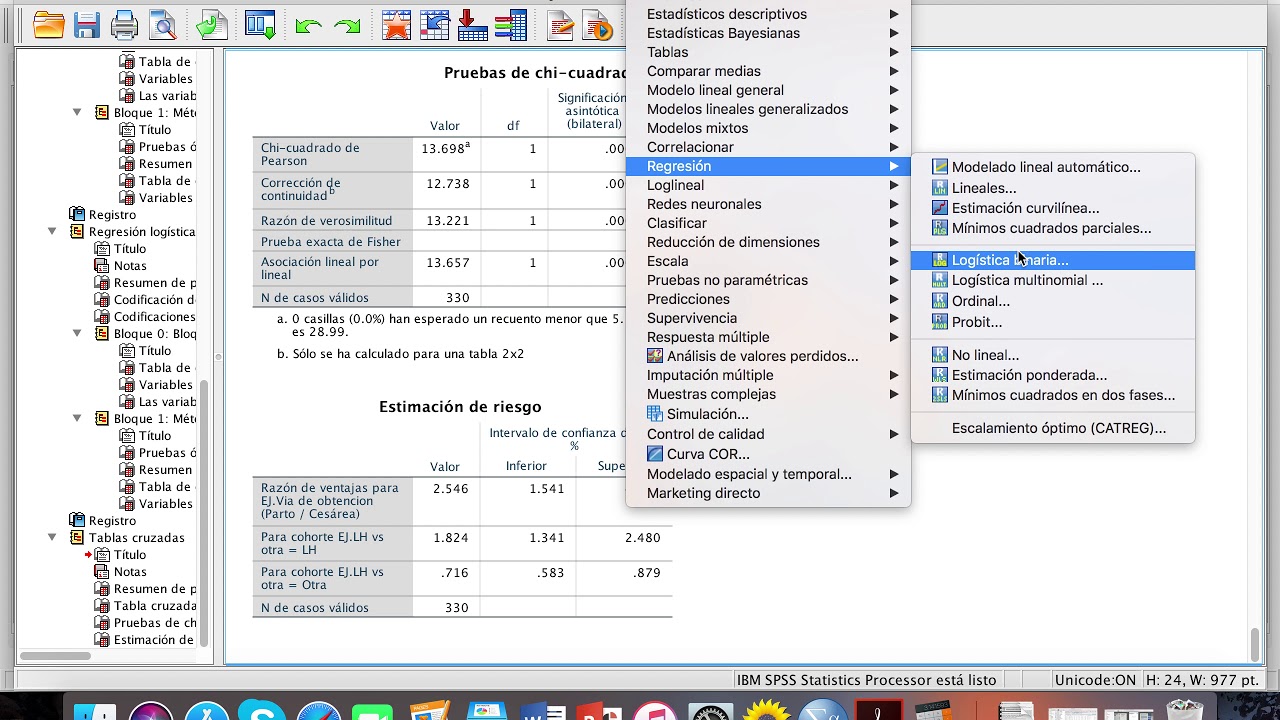Click the run script document icon
Viewport: 1280px width, 720px height.
coord(597,25)
